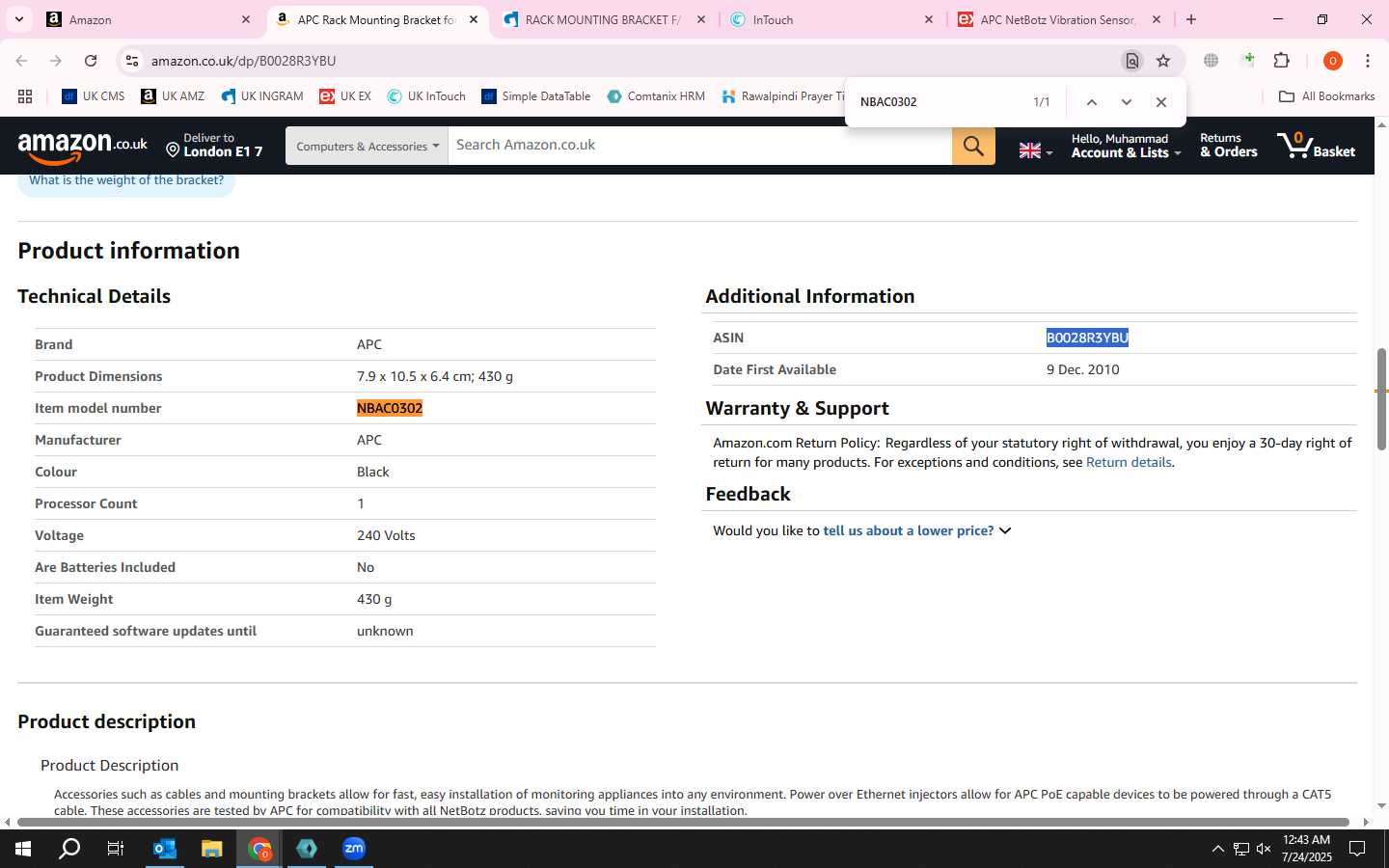1389x868 pixels.
Task: Close the APC NetBotz Vibration Sensor tab
Action: [x=1157, y=19]
